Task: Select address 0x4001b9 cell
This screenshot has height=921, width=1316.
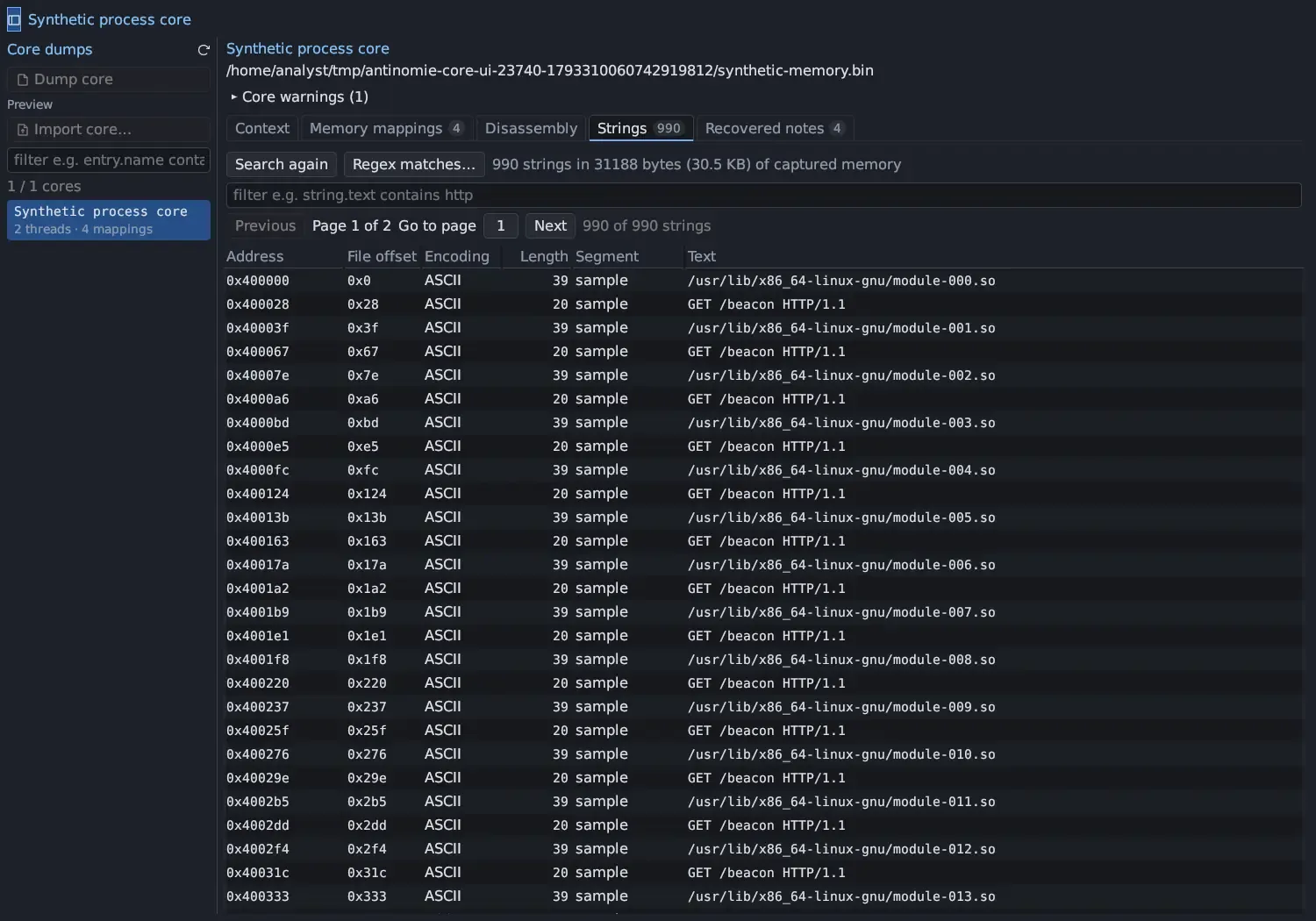Action: pyautogui.click(x=258, y=612)
